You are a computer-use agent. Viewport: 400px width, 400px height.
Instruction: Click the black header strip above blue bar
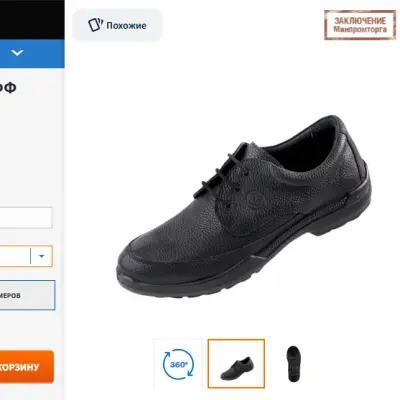tap(32, 20)
